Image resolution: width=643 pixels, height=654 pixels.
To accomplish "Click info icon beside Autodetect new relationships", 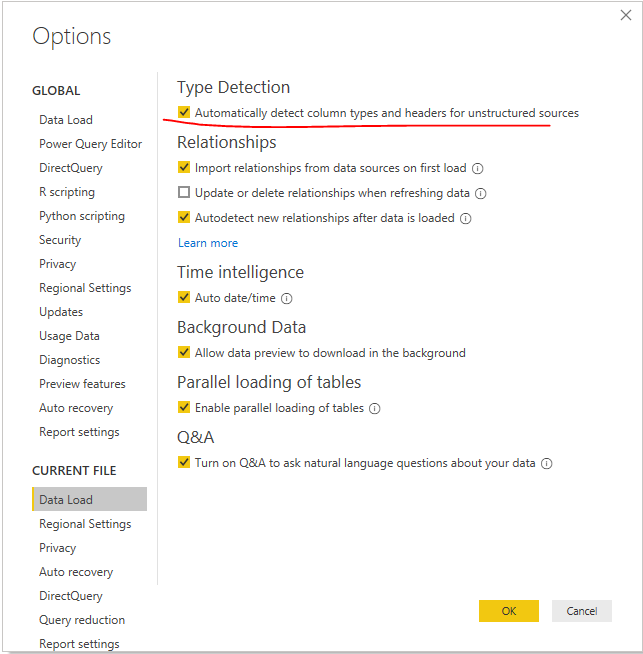I will pyautogui.click(x=466, y=219).
